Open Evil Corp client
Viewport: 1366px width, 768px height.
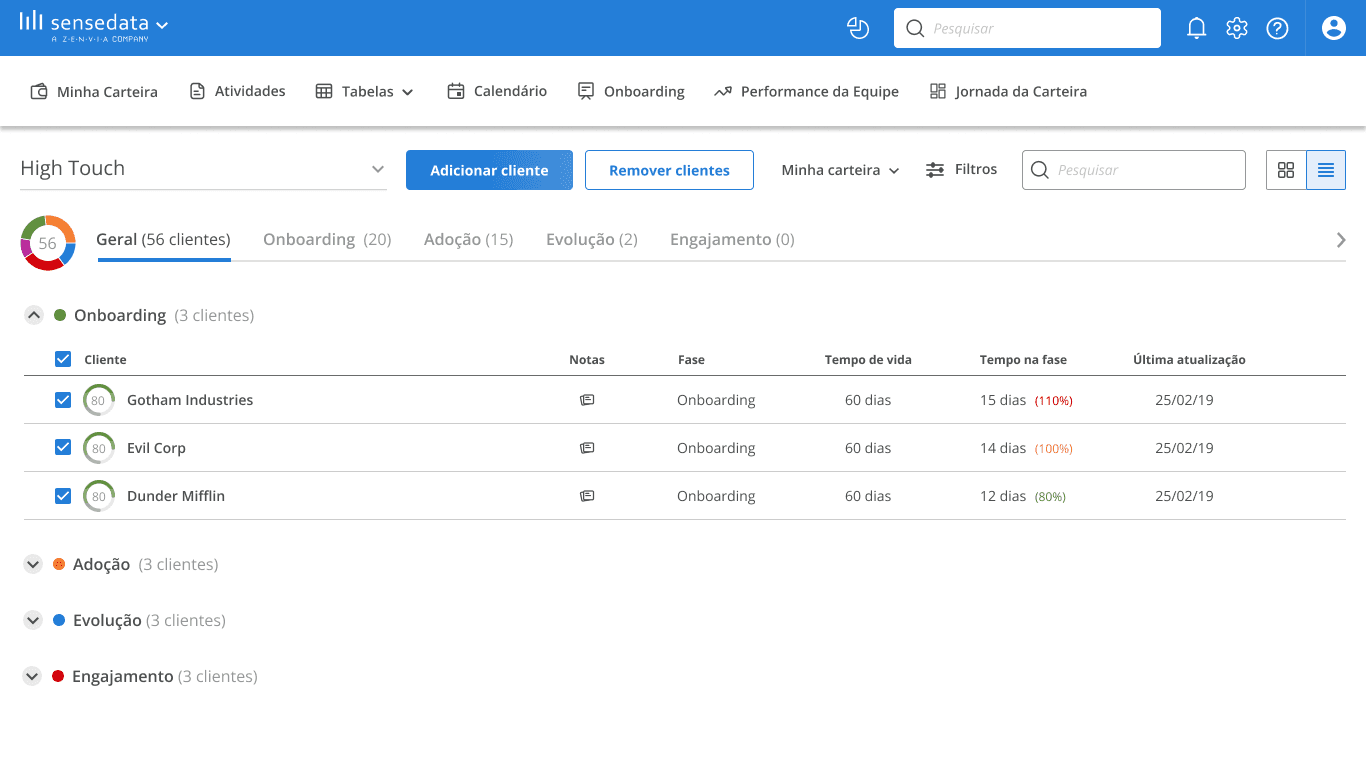tap(156, 448)
